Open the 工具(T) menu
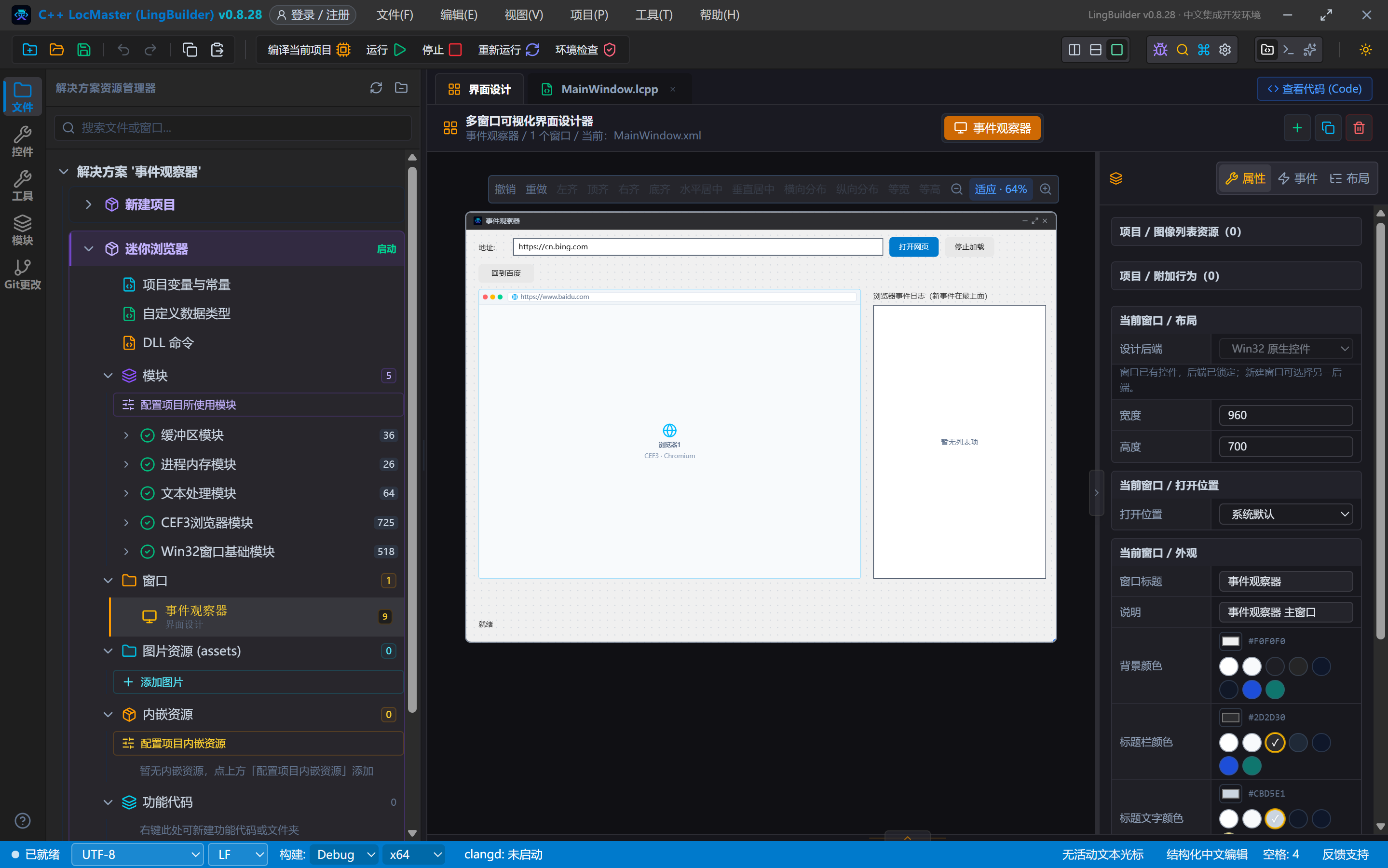 [x=654, y=15]
